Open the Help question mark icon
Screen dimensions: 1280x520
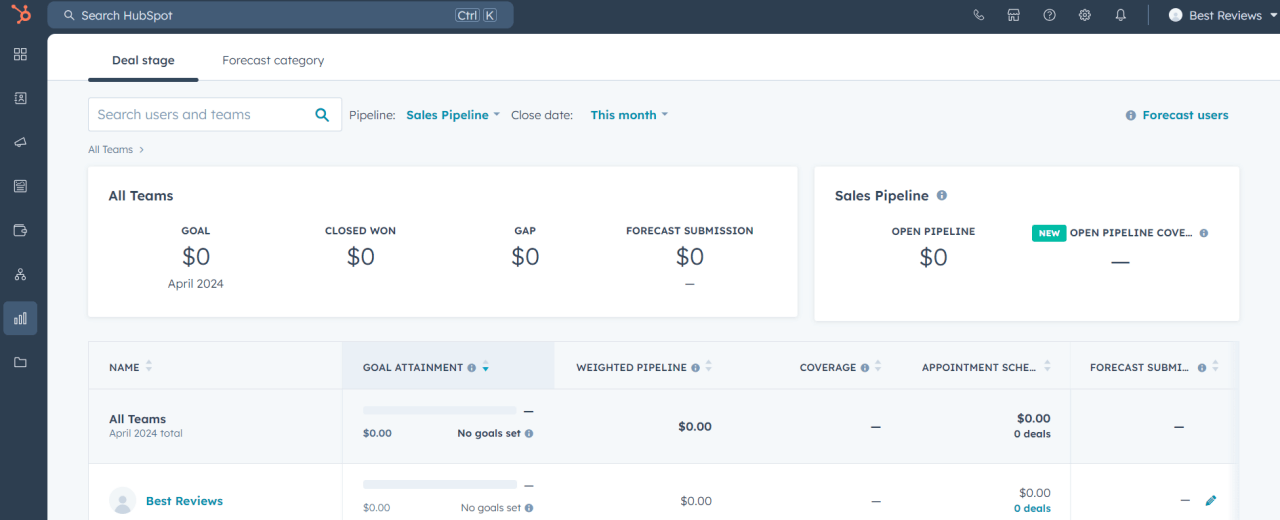click(1049, 15)
